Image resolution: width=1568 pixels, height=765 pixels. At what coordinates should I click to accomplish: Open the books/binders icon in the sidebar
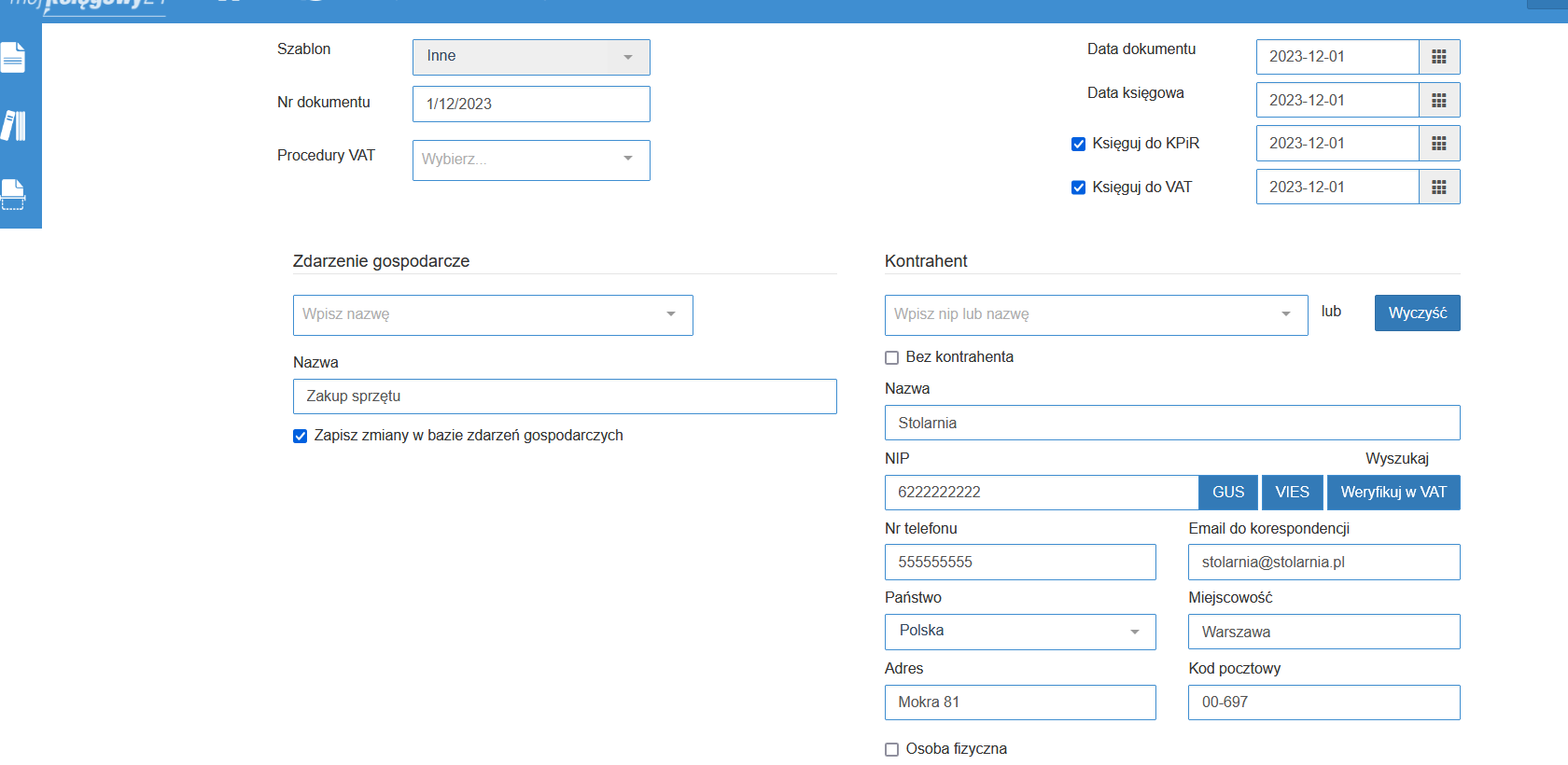14,125
